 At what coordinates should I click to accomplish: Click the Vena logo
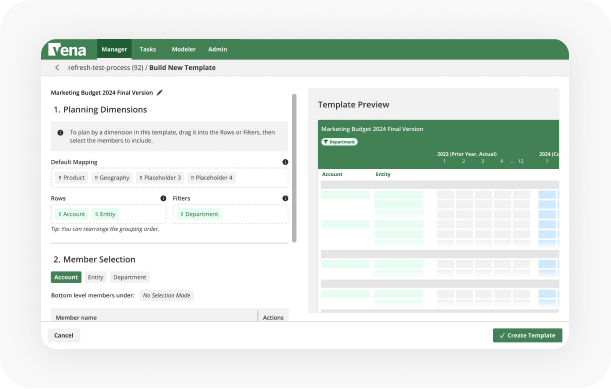click(67, 50)
